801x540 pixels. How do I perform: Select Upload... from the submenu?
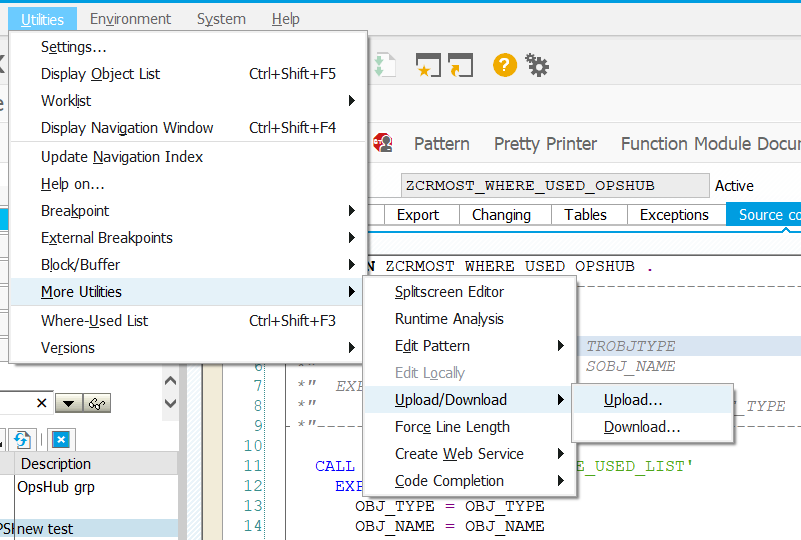632,400
